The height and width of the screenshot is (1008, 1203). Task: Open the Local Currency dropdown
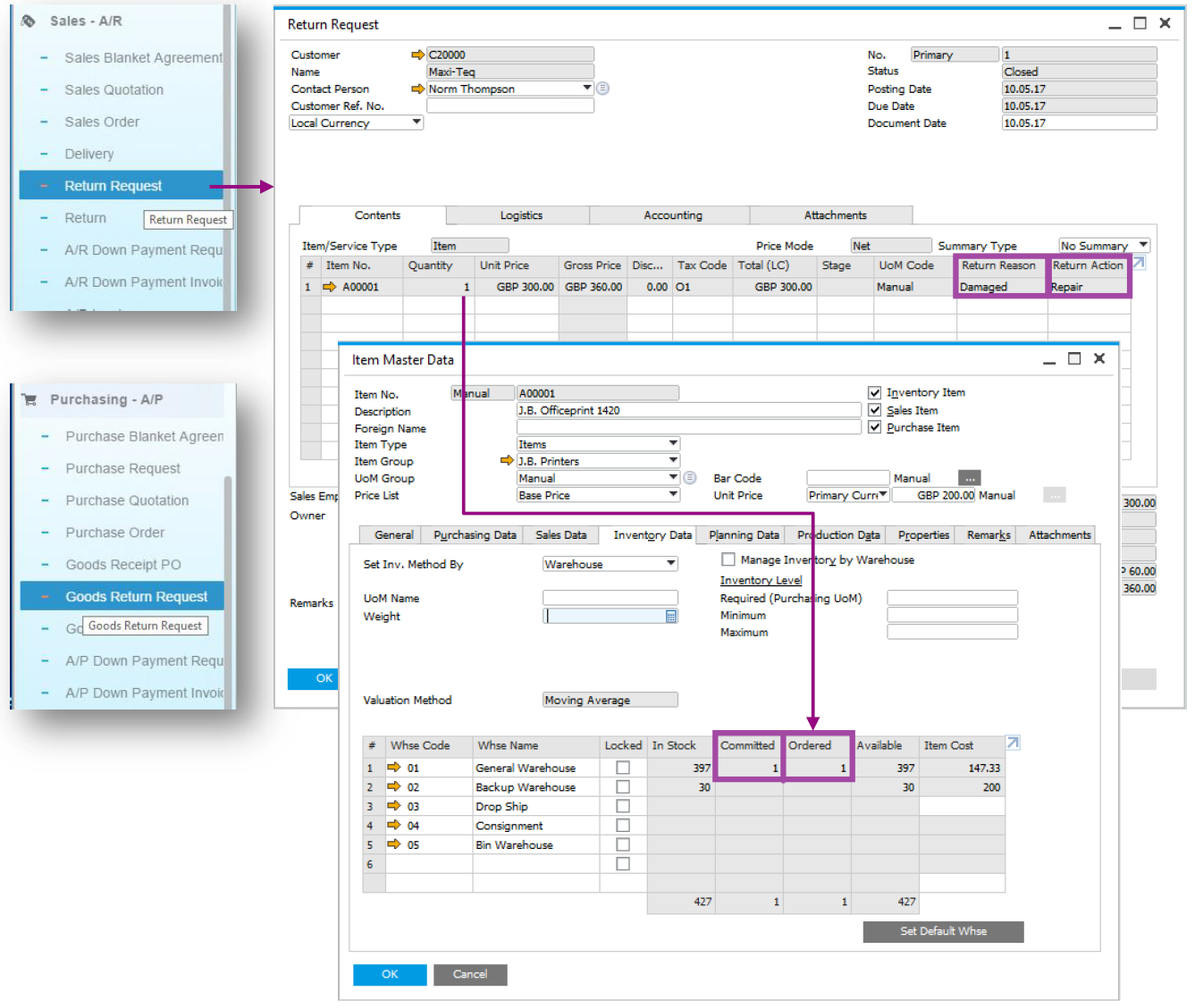[415, 122]
